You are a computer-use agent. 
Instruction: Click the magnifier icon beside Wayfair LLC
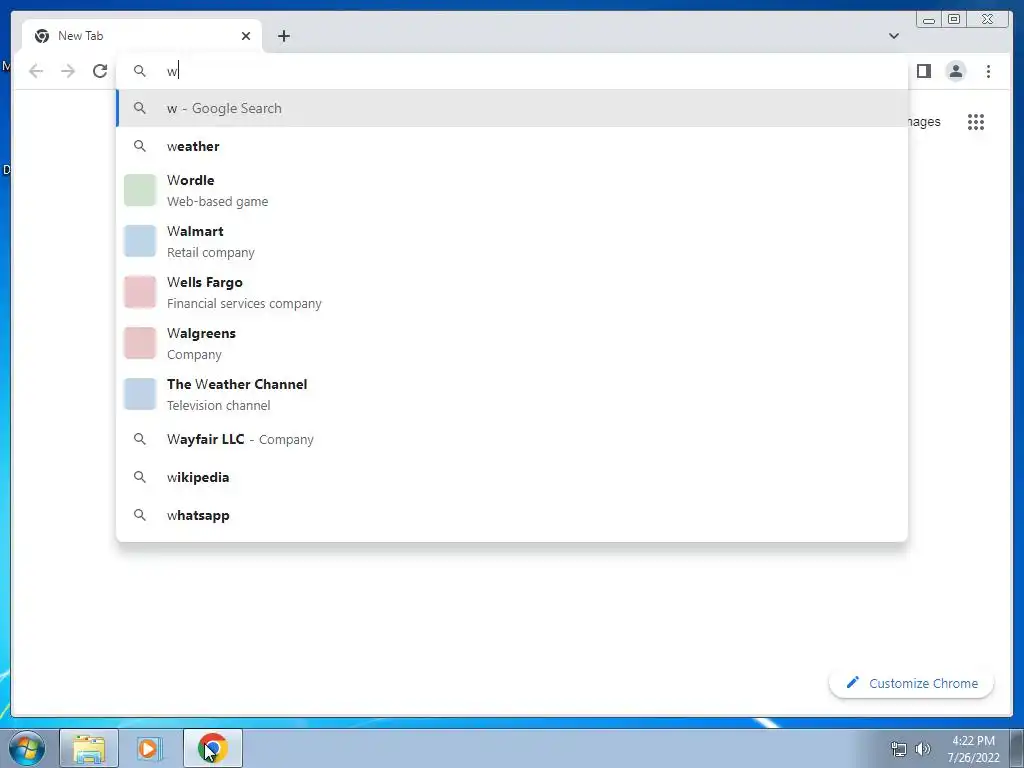(140, 440)
